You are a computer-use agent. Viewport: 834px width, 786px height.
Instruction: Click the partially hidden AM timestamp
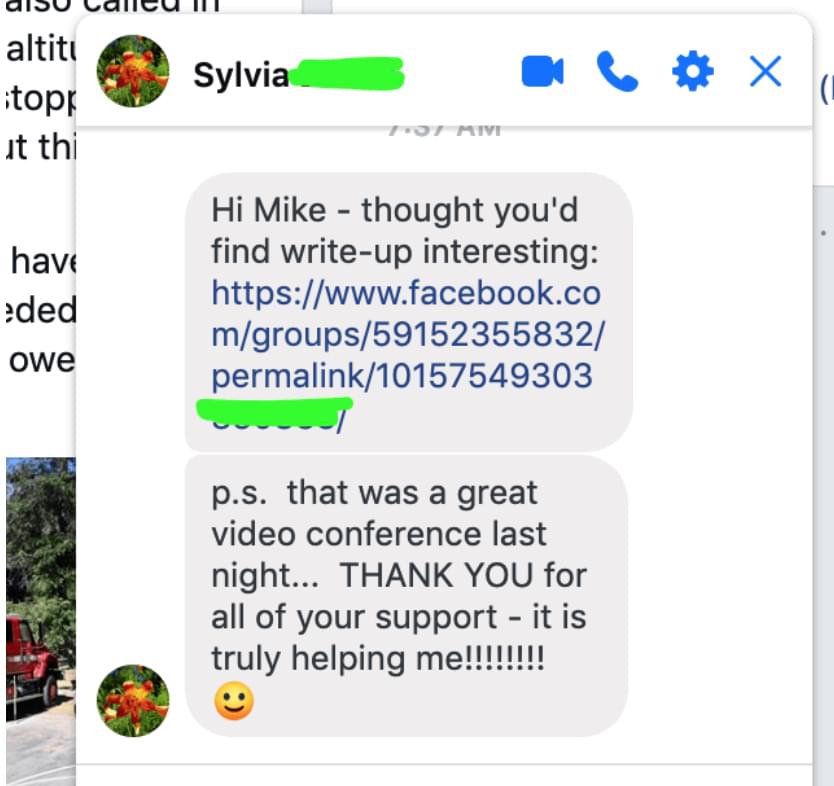(x=445, y=130)
